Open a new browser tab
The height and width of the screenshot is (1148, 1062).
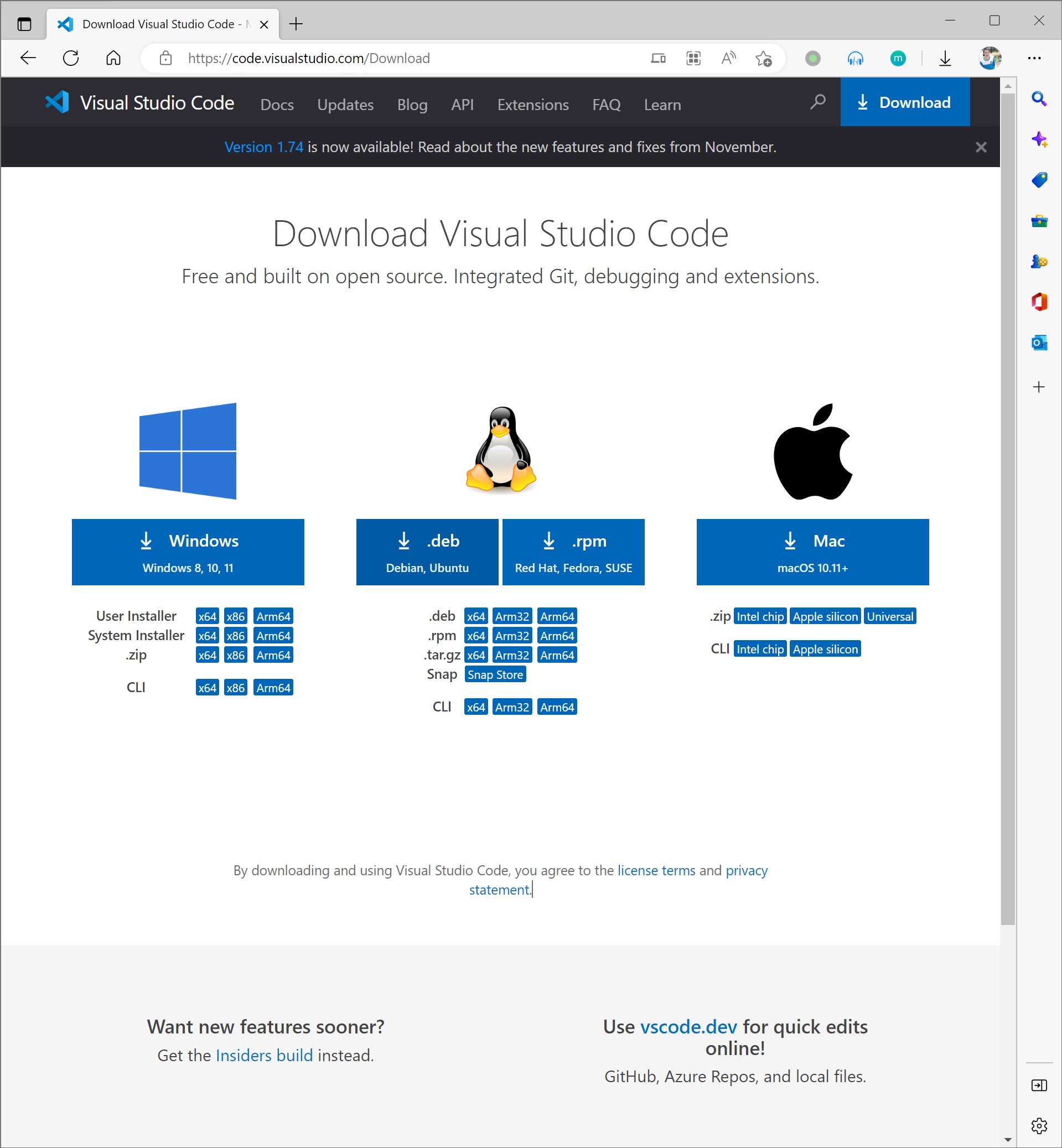[x=296, y=24]
